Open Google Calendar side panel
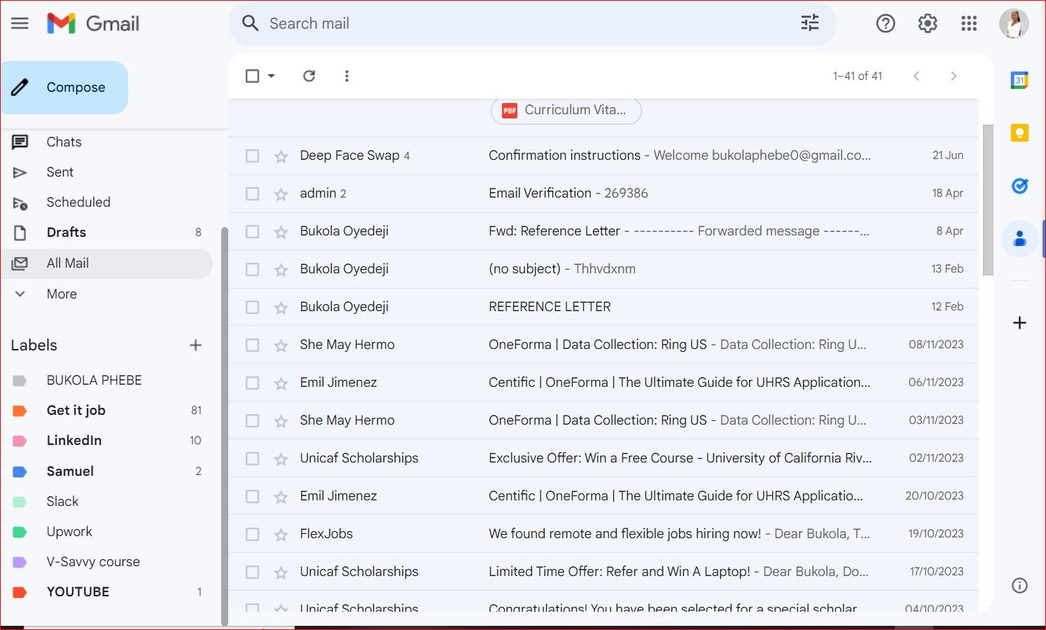Screen dimensions: 1046x630 [1019, 80]
